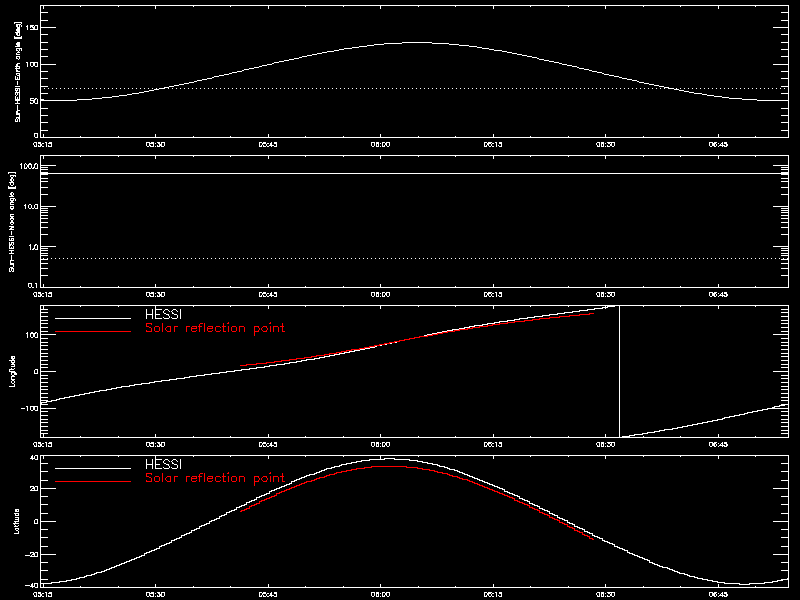The height and width of the screenshot is (600, 800).
Task: Click the -100 tick on Longitude axis
Action: tap(30, 408)
